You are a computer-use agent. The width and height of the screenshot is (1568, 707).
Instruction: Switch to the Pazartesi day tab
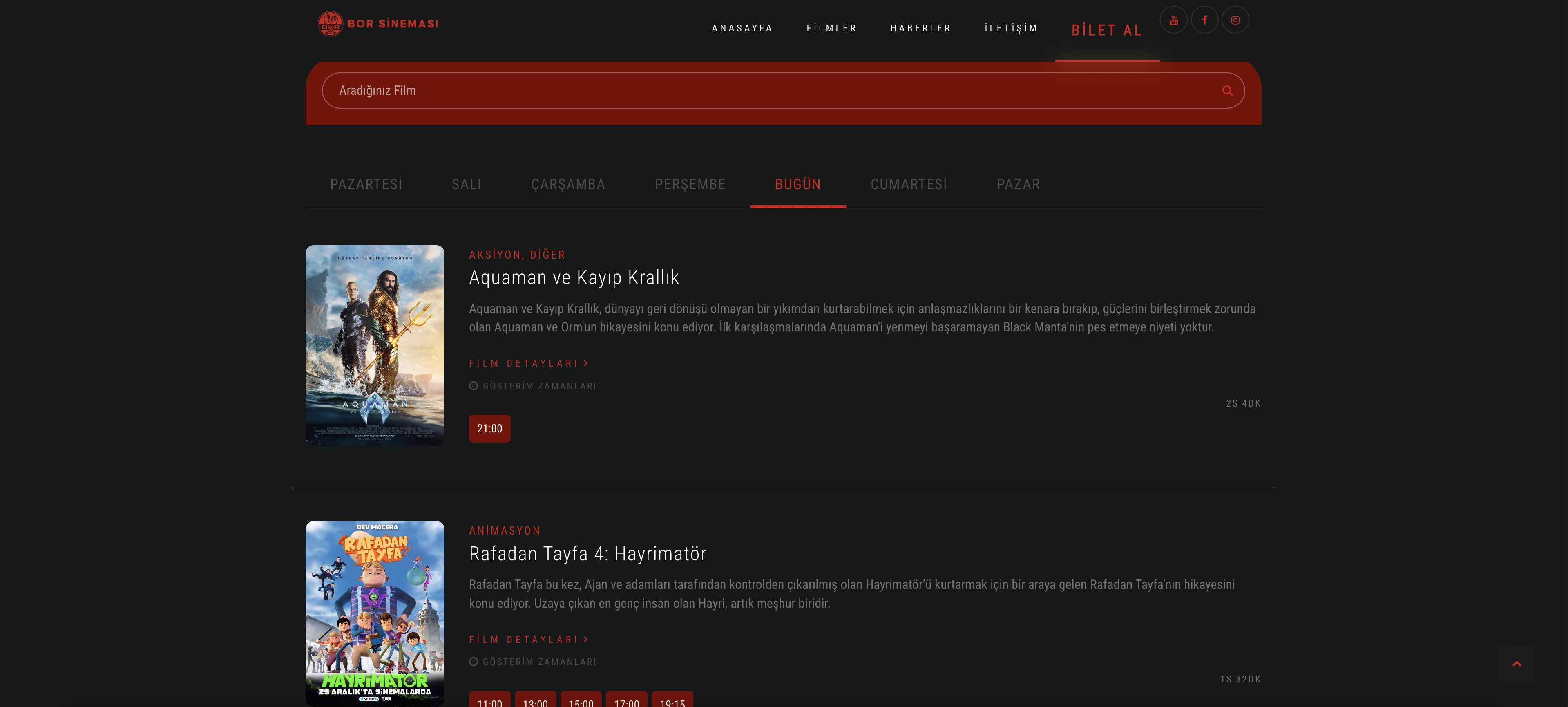pos(366,184)
